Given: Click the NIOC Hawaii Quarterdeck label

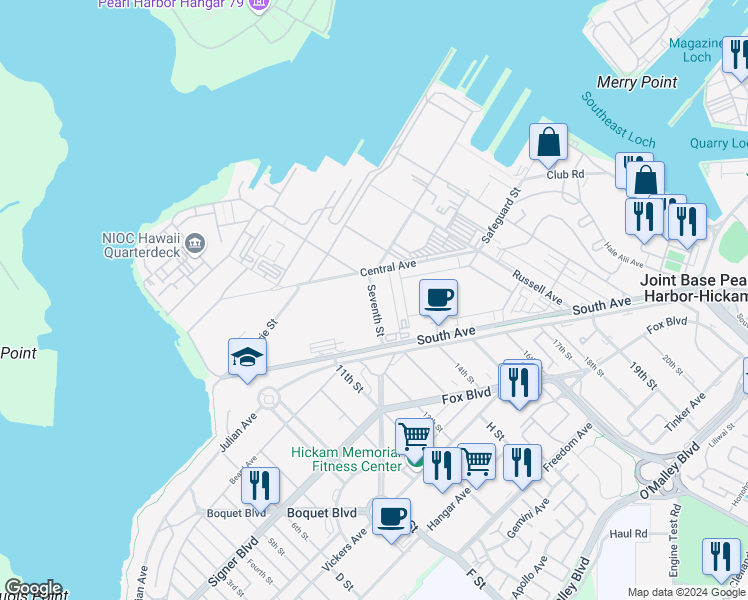Looking at the screenshot, I should [x=142, y=245].
